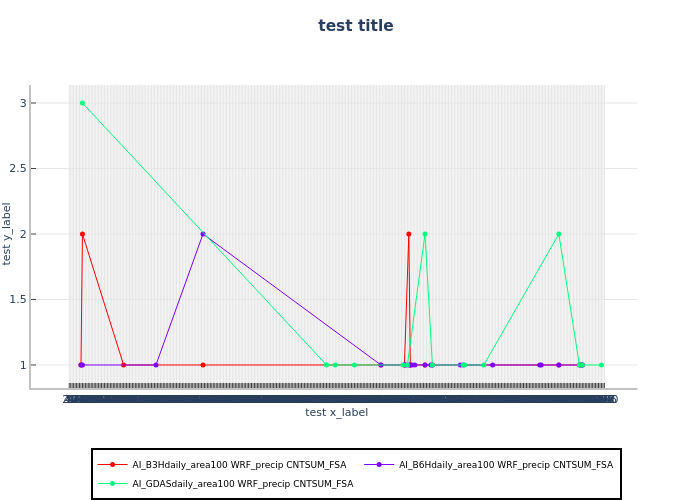This screenshot has width=700, height=500.
Task: Click the "test y_label" axis title
Action: tap(8, 233)
